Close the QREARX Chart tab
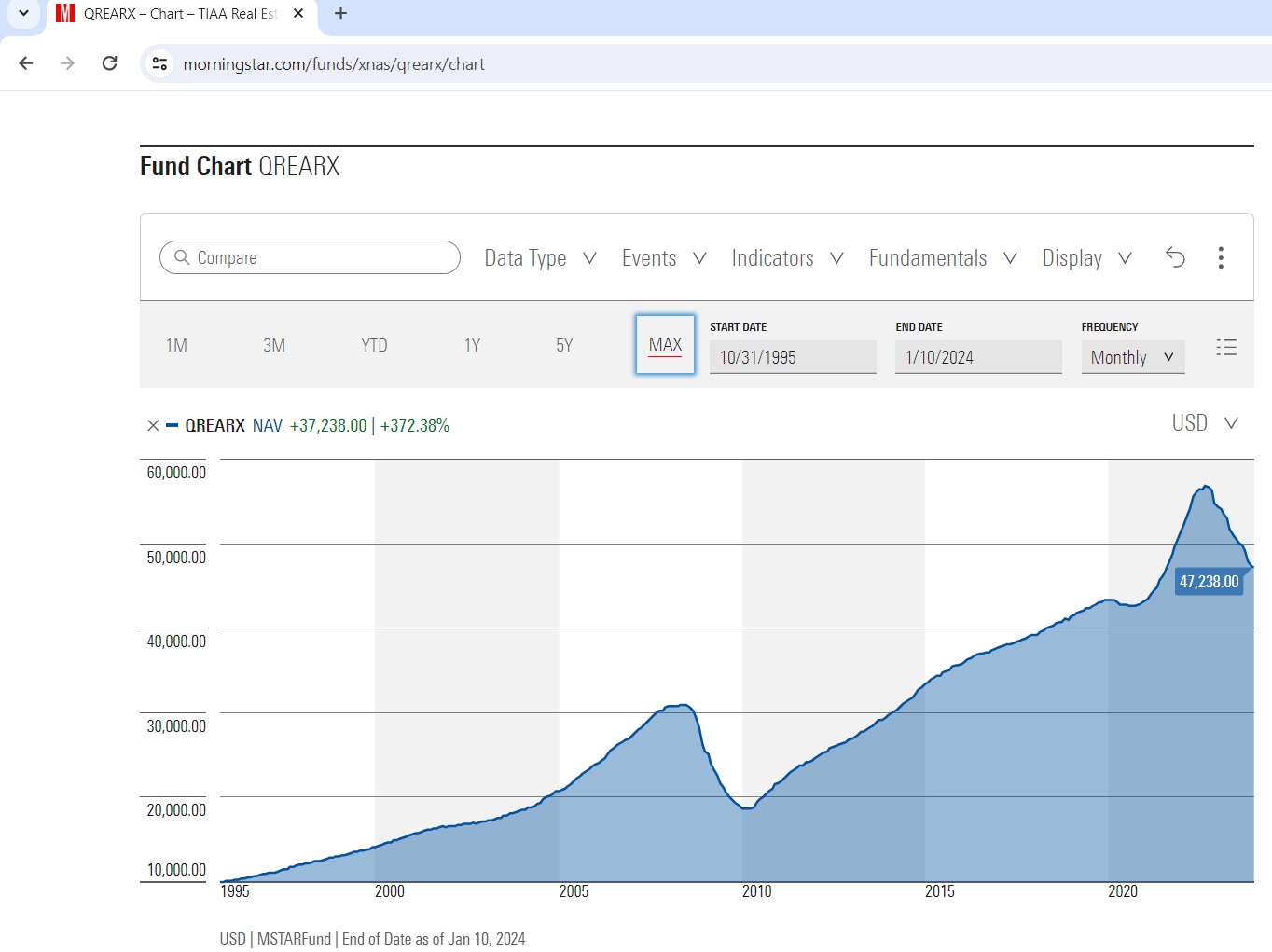Viewport: 1272px width, 952px height. (x=298, y=13)
